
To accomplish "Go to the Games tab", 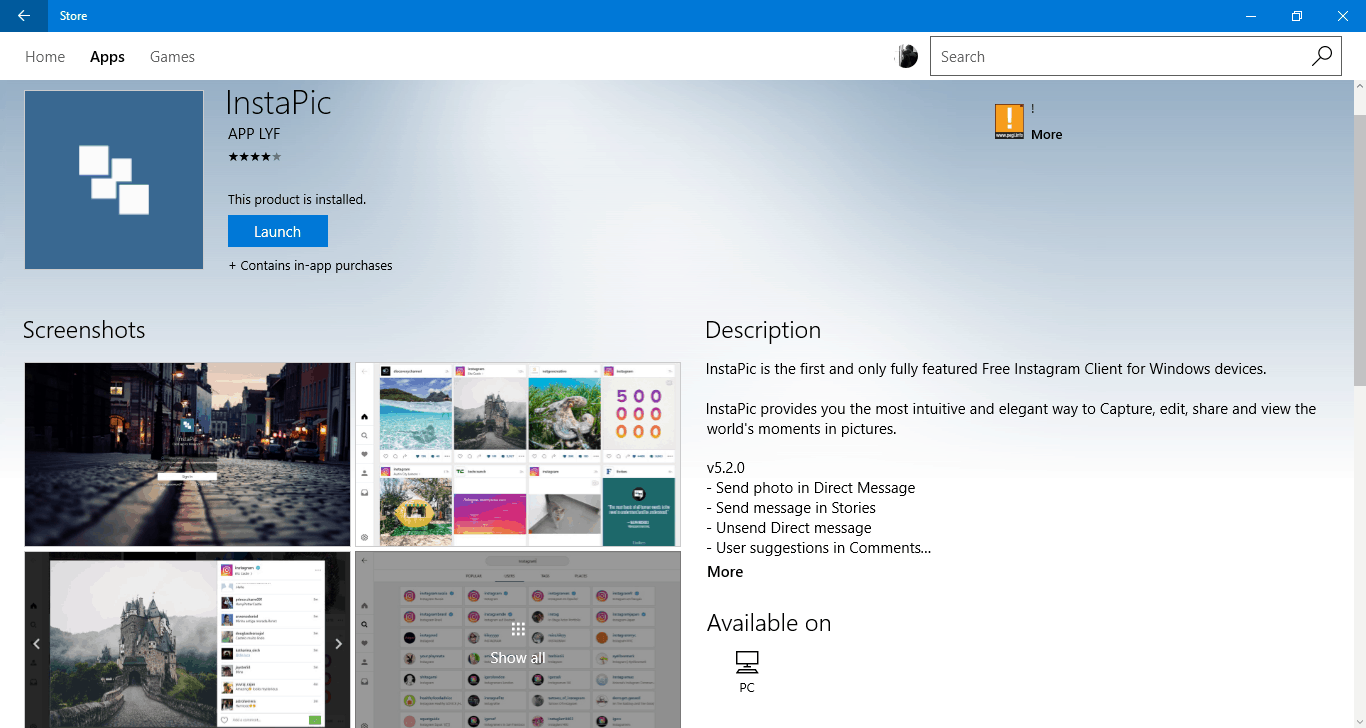I will [x=172, y=57].
